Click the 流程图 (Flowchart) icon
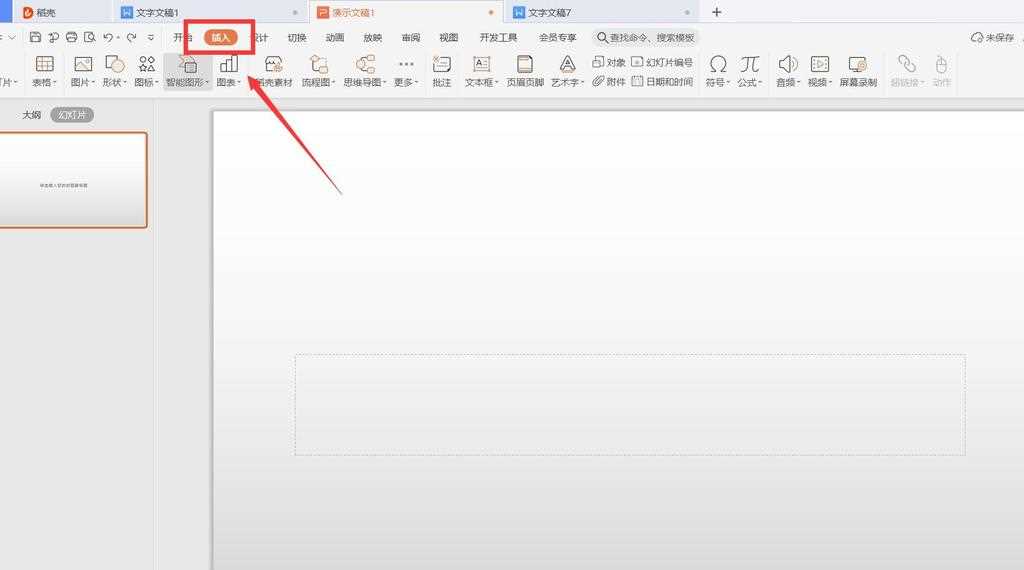Image resolution: width=1024 pixels, height=570 pixels. [318, 65]
